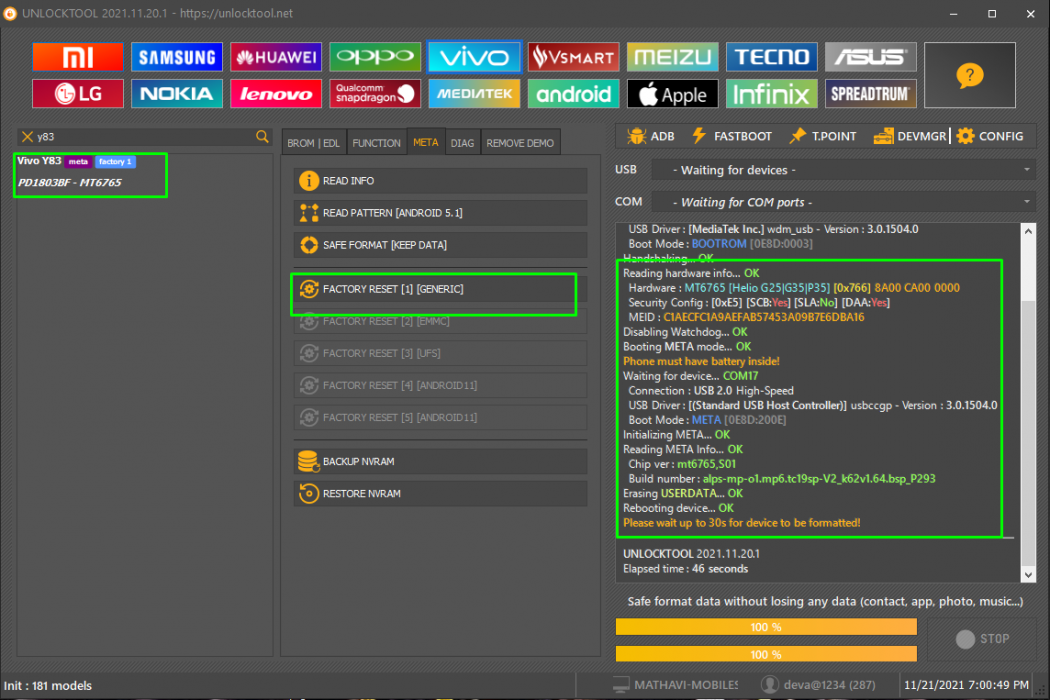Open the Vivo brand section
This screenshot has height=700, width=1050.
coord(474,57)
